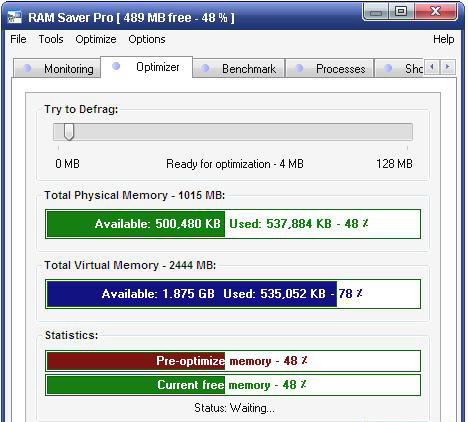Open the partially hidden Sho tab

[399, 68]
